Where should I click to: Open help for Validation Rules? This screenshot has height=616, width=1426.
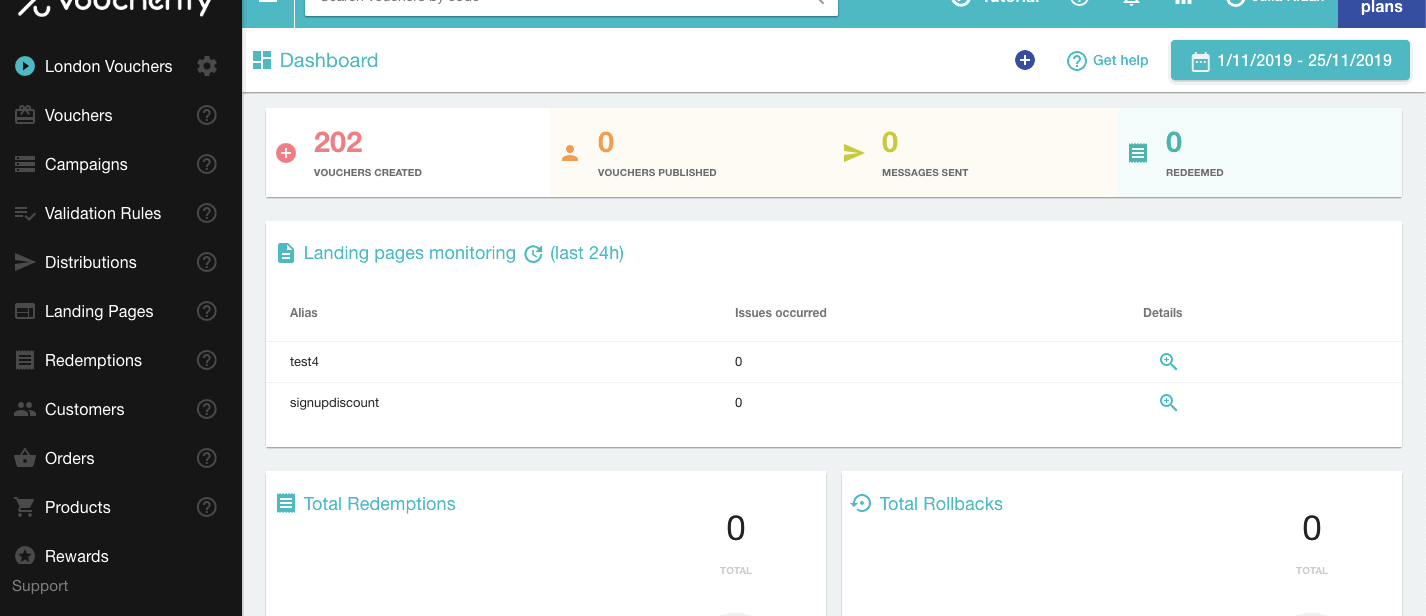coord(207,213)
